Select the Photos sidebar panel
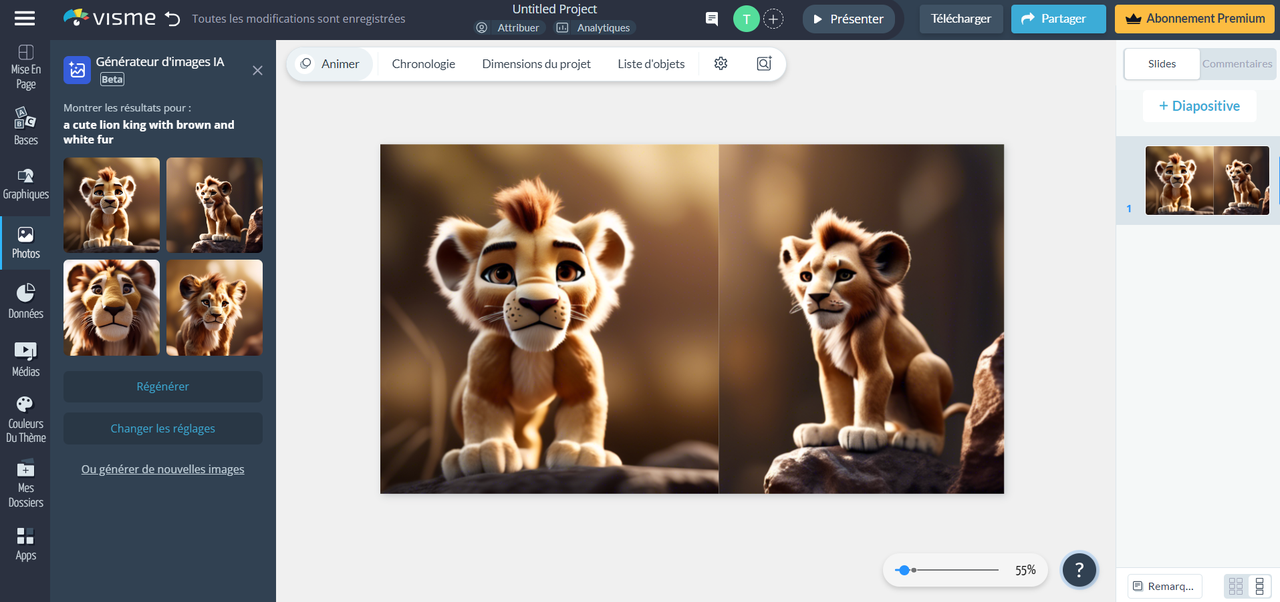The height and width of the screenshot is (602, 1280). tap(25, 242)
